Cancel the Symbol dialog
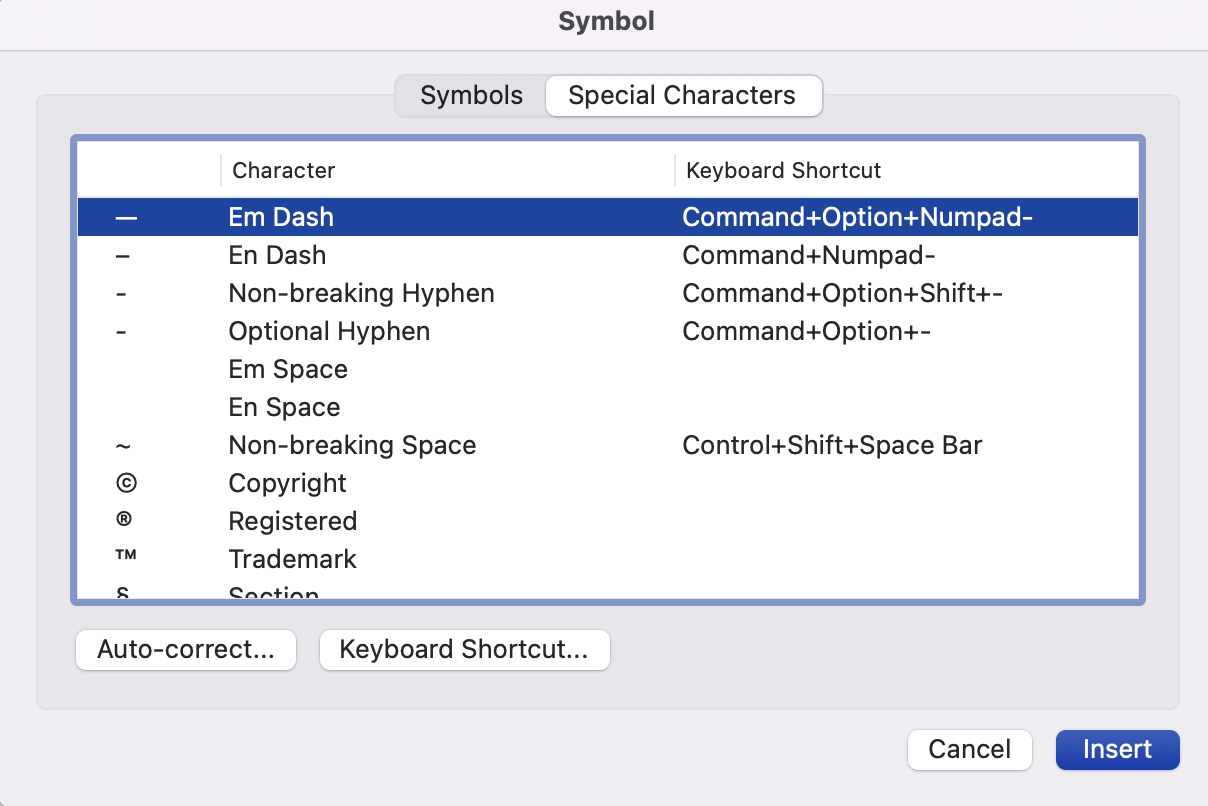This screenshot has height=806, width=1208. coord(969,750)
